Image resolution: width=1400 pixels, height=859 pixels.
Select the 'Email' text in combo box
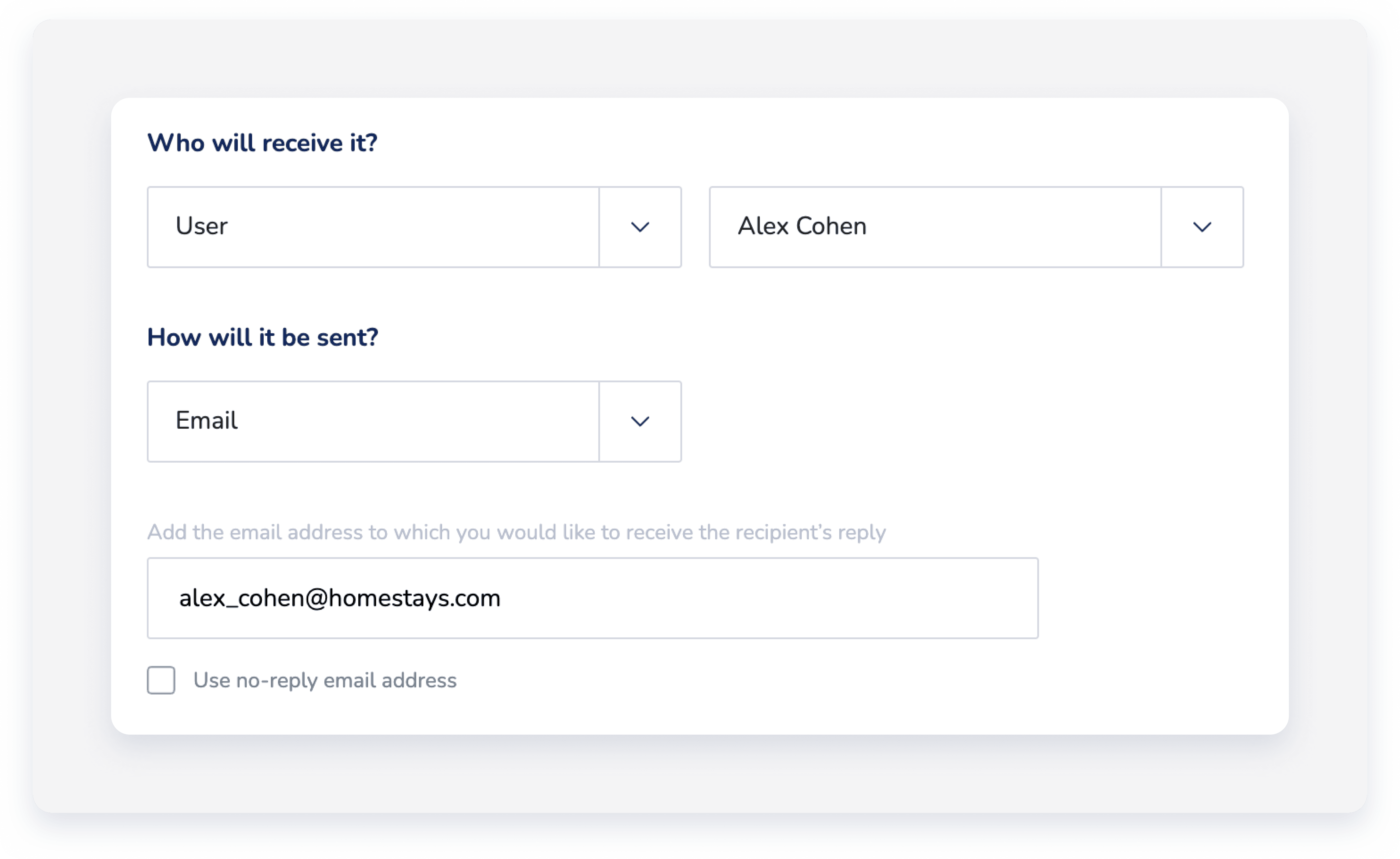206,420
